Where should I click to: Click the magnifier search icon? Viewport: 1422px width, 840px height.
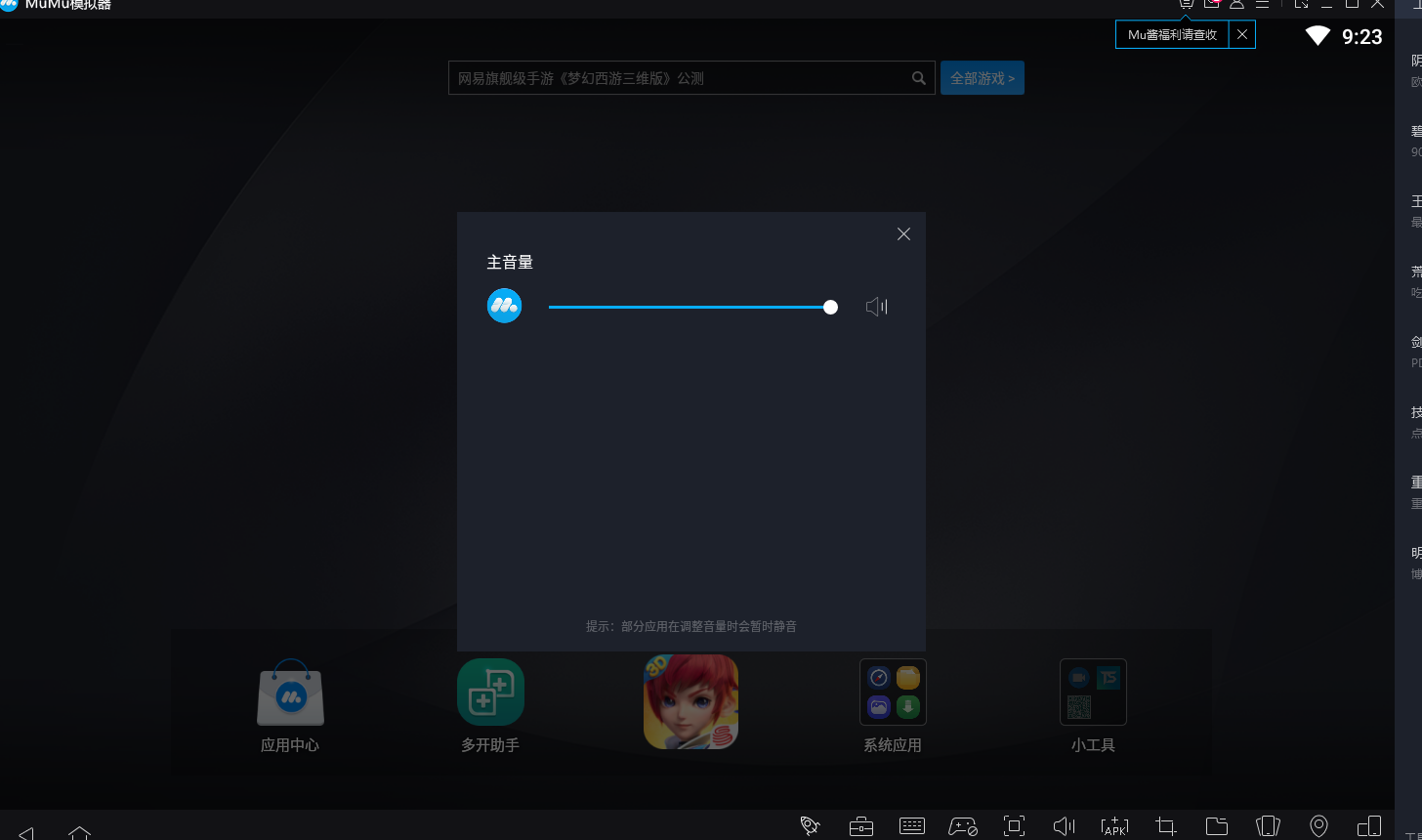pos(919,78)
